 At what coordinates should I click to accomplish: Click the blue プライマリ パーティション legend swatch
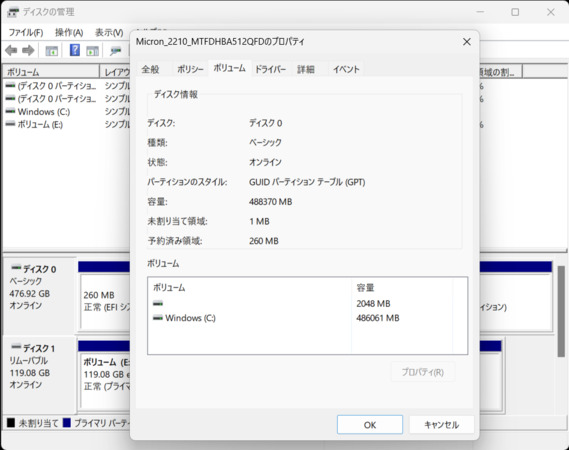click(x=66, y=422)
